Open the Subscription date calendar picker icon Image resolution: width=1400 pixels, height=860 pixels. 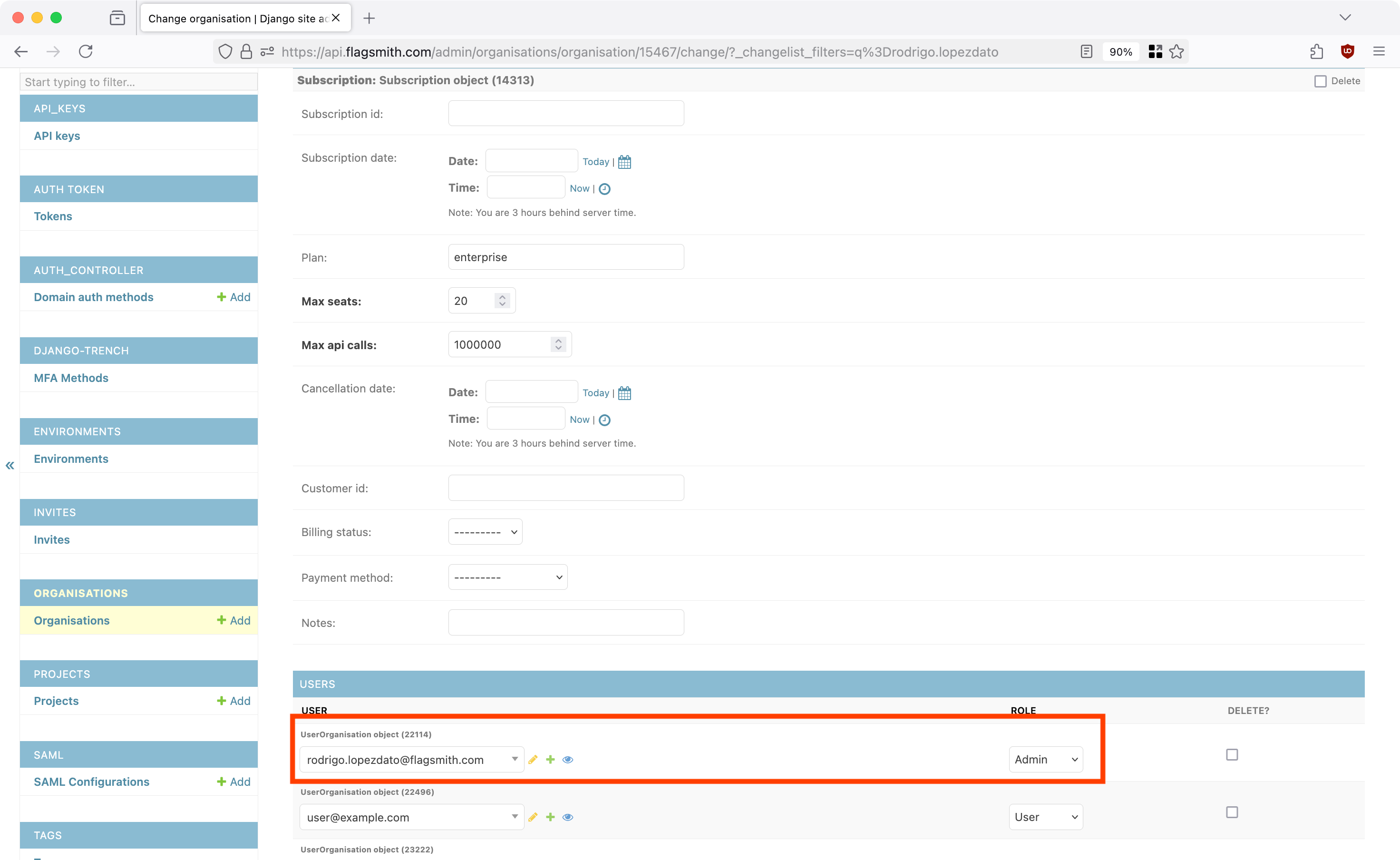(x=624, y=162)
